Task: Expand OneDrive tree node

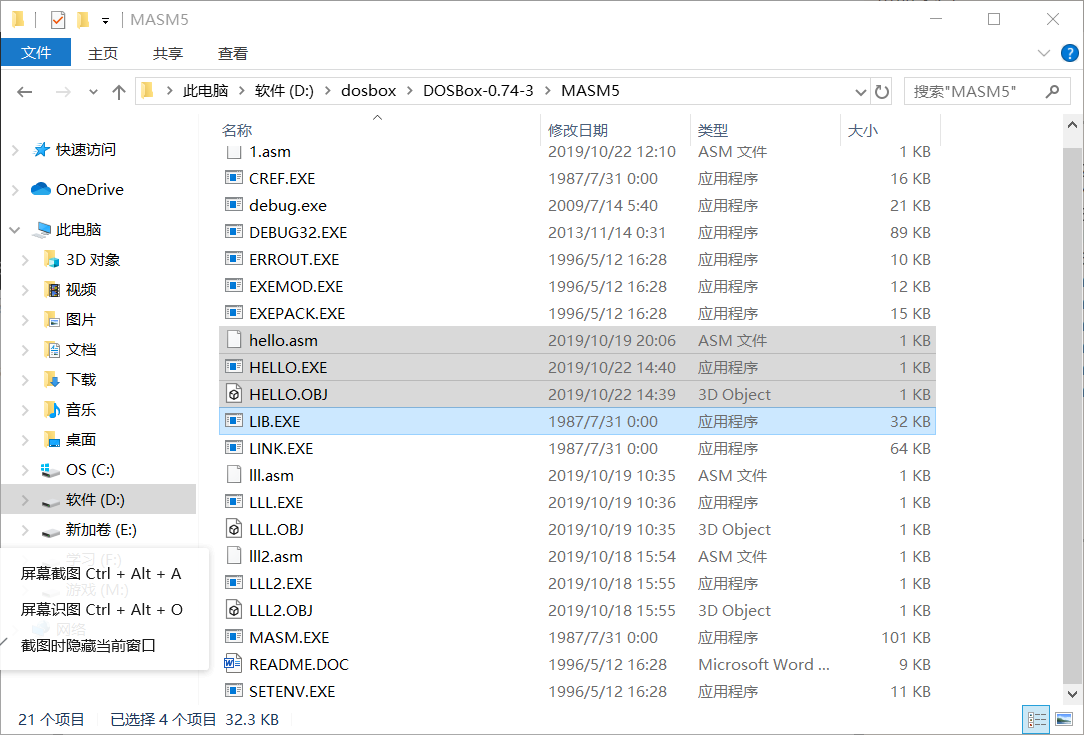Action: tap(15, 189)
